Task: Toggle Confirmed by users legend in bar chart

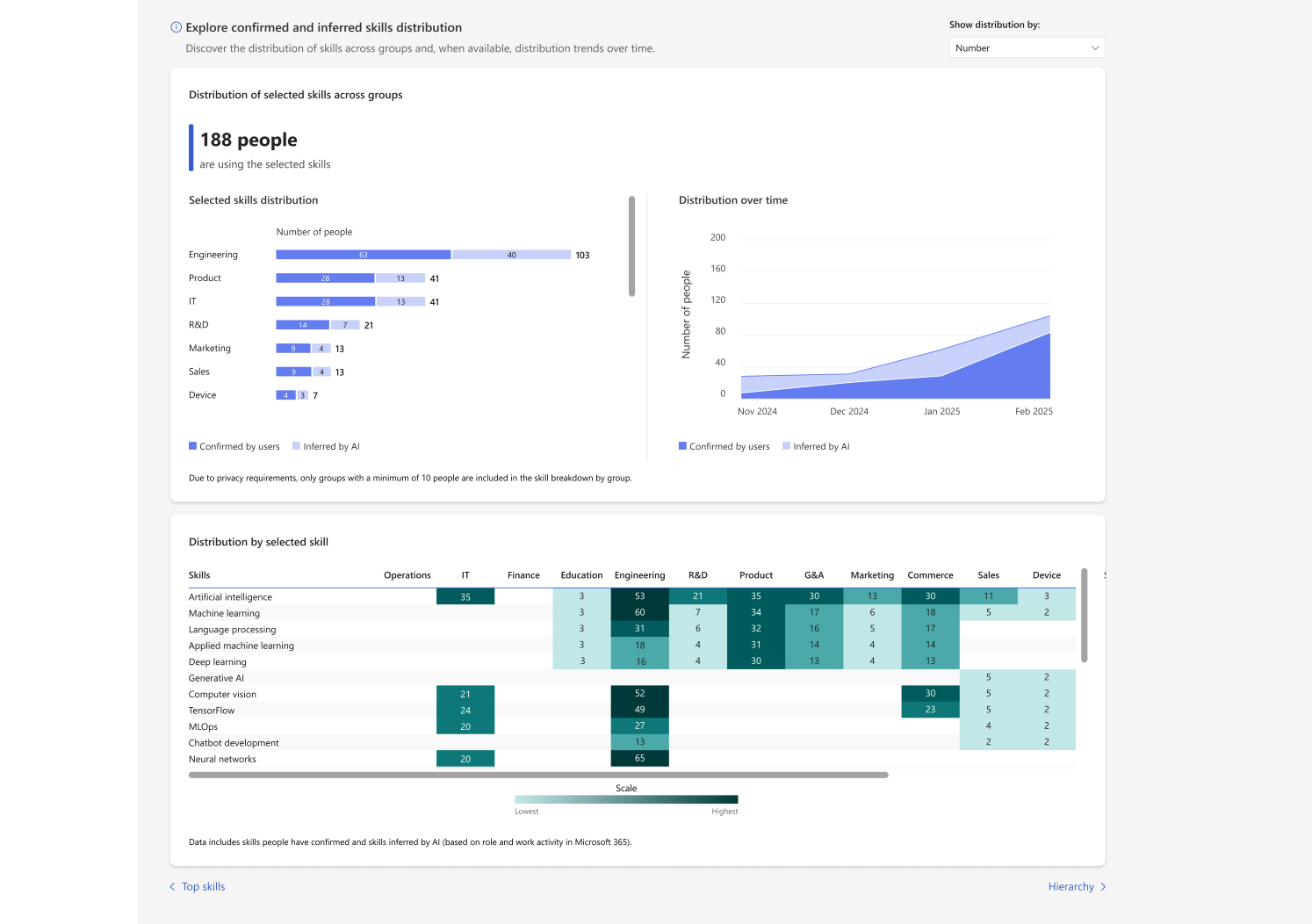Action: pos(234,446)
